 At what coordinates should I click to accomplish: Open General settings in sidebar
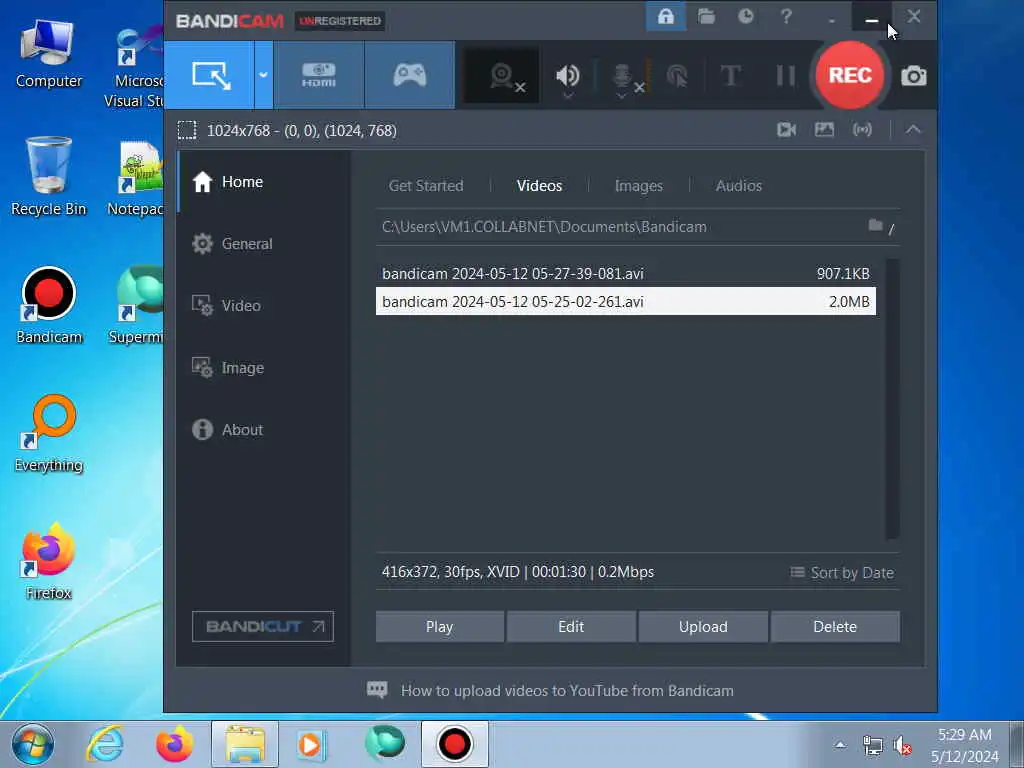point(264,244)
